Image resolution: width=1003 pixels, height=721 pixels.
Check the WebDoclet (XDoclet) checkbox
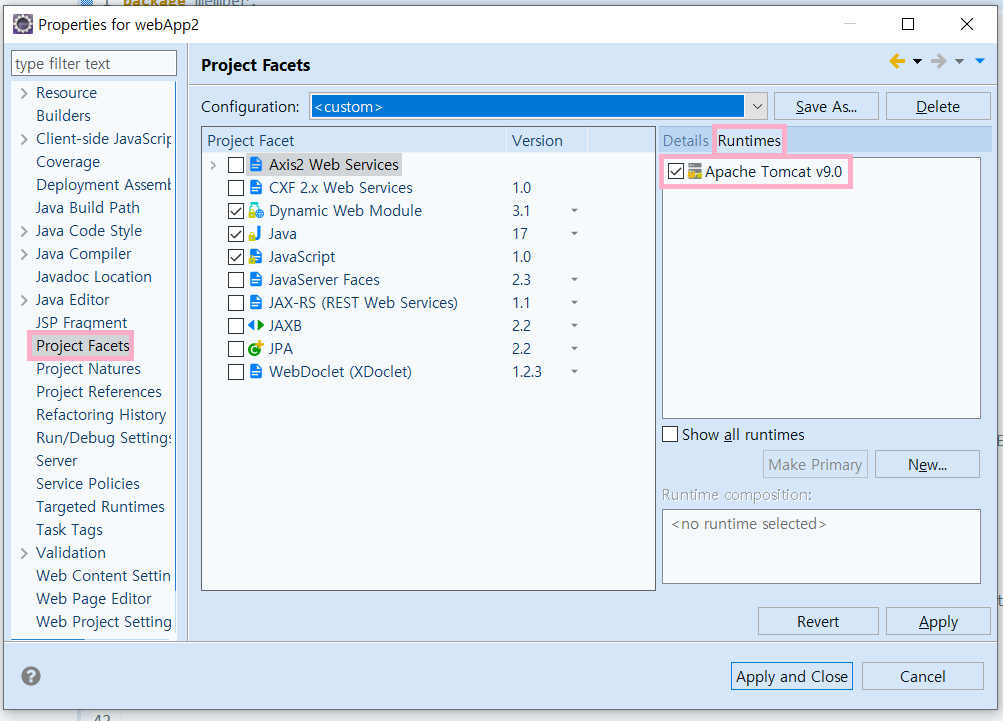236,372
